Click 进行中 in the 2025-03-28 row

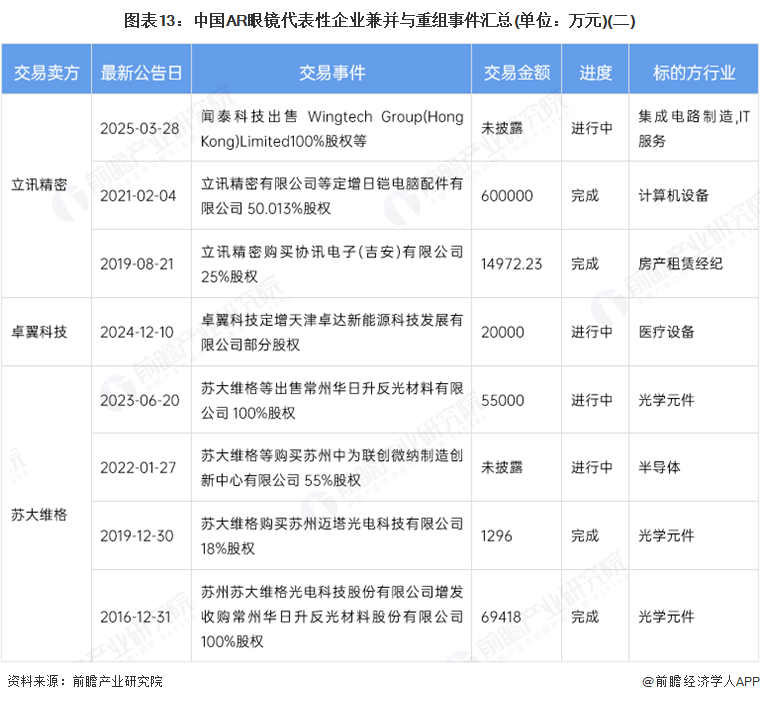pyautogui.click(x=592, y=128)
